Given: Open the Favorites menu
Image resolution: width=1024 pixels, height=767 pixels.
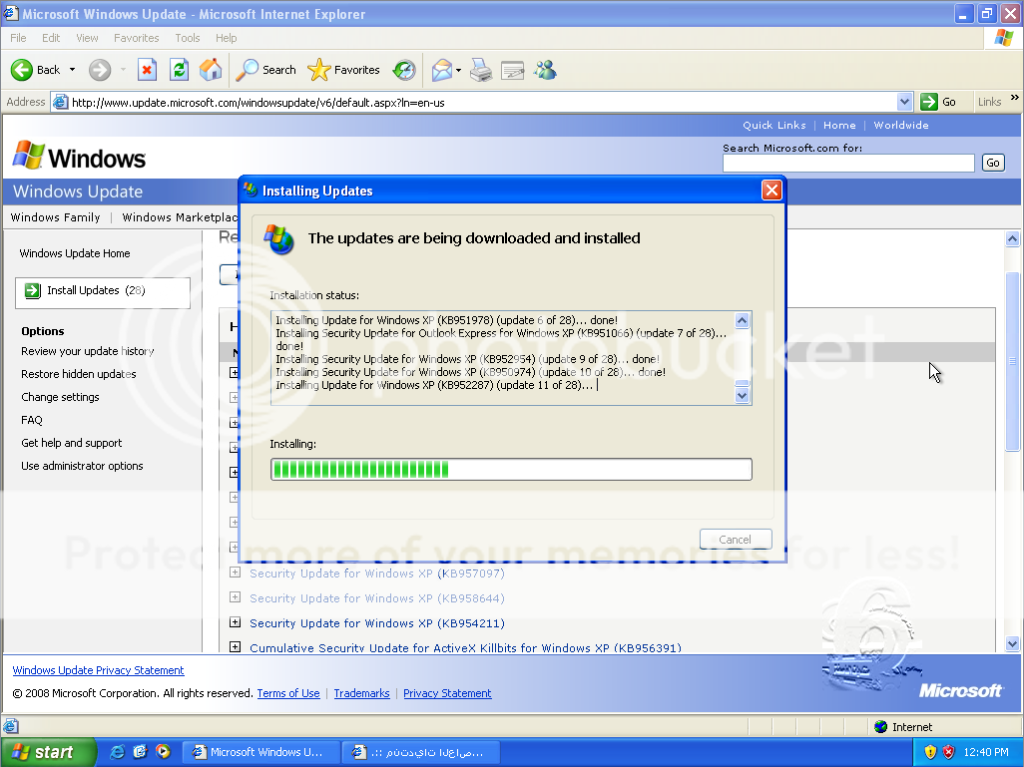Looking at the screenshot, I should (x=136, y=38).
